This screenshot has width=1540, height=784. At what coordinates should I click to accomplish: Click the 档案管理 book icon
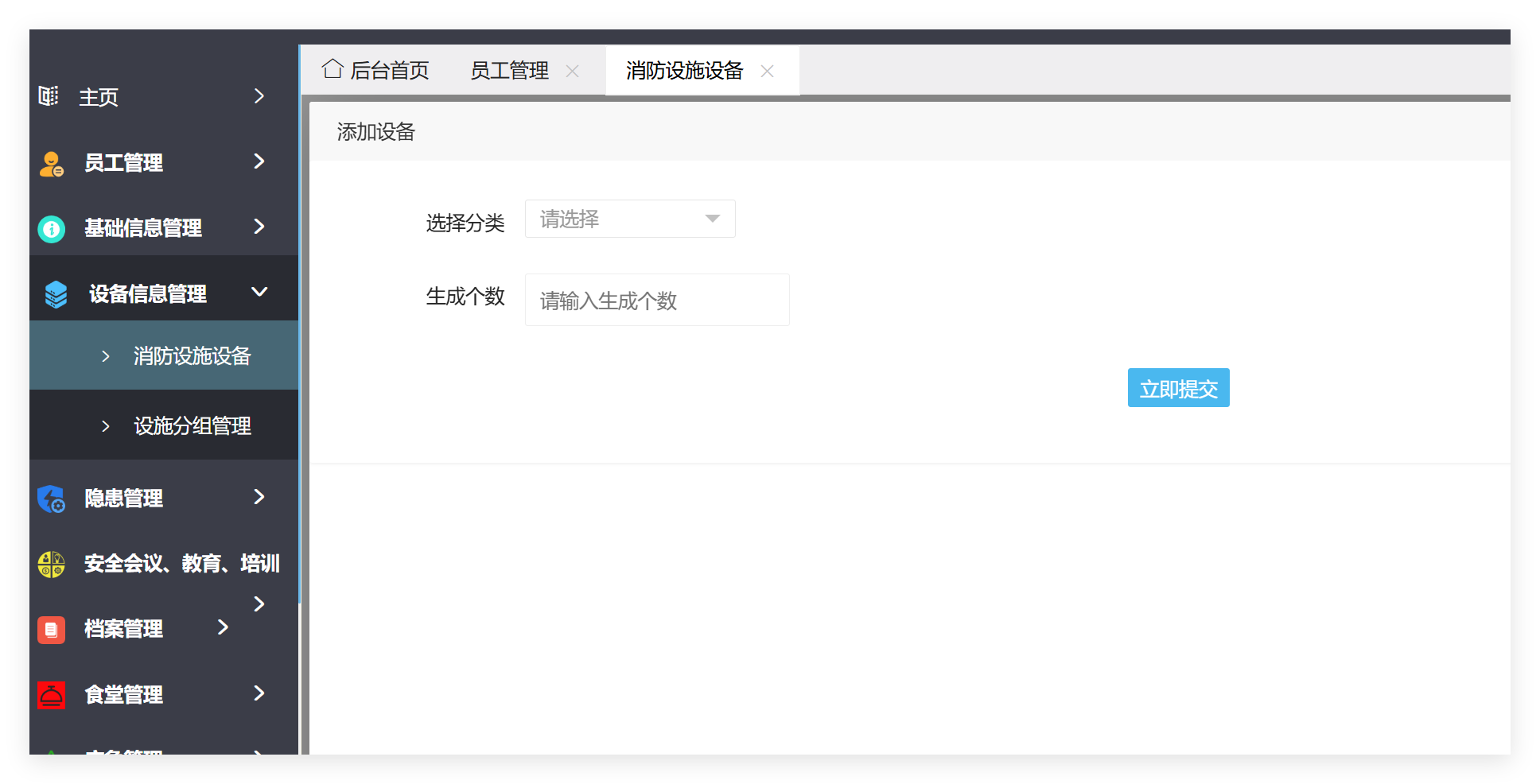[50, 629]
